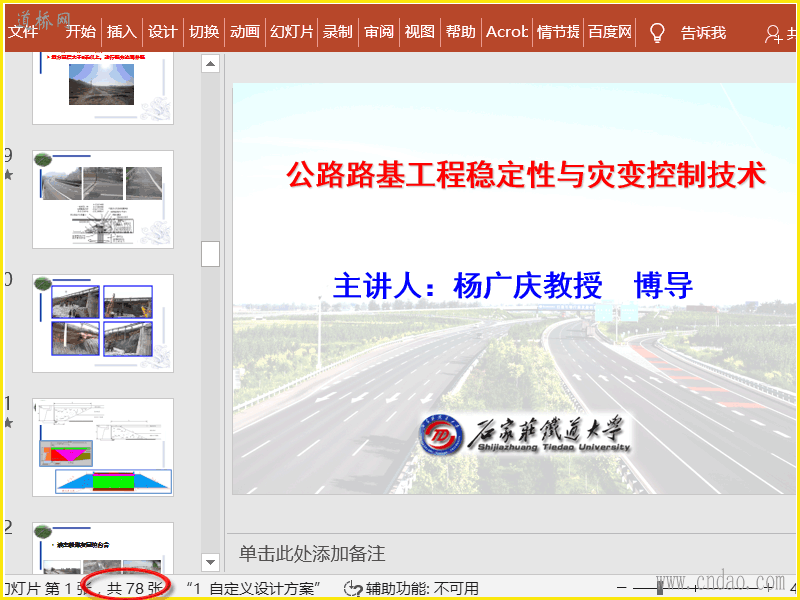Open the 文件 menu tab
The image size is (800, 600).
click(23, 32)
